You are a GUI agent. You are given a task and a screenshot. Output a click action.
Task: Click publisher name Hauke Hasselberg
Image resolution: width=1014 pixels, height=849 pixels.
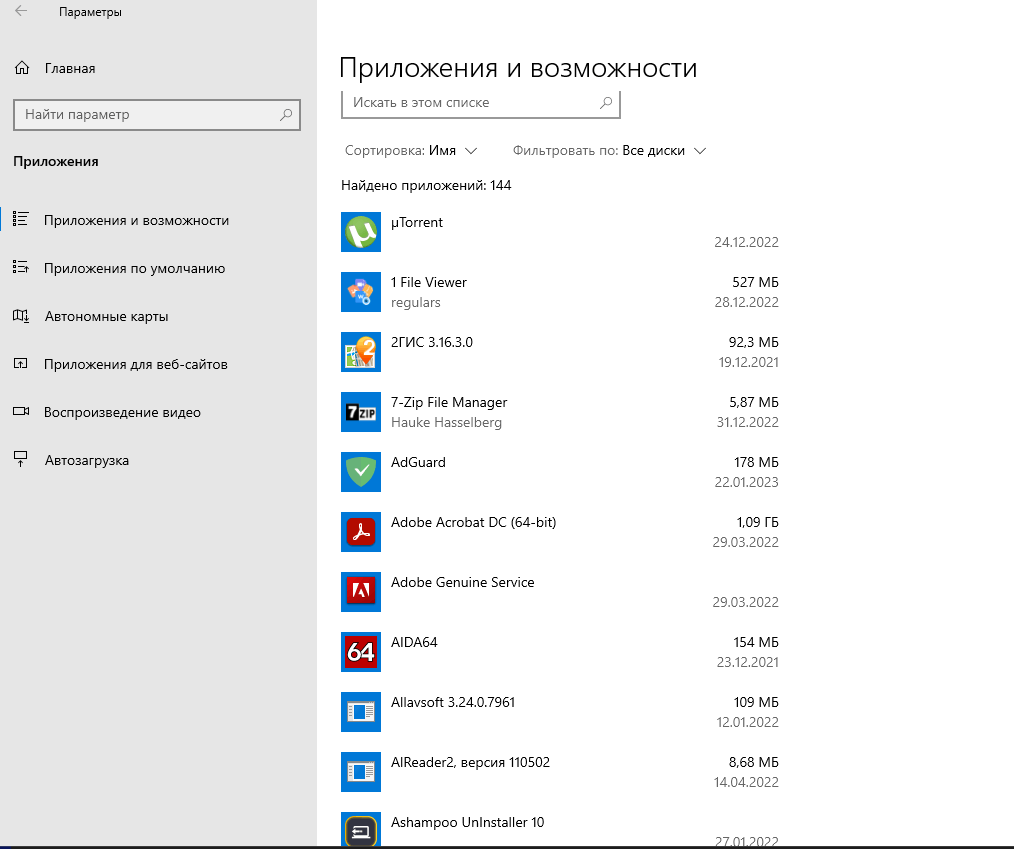[x=446, y=423]
